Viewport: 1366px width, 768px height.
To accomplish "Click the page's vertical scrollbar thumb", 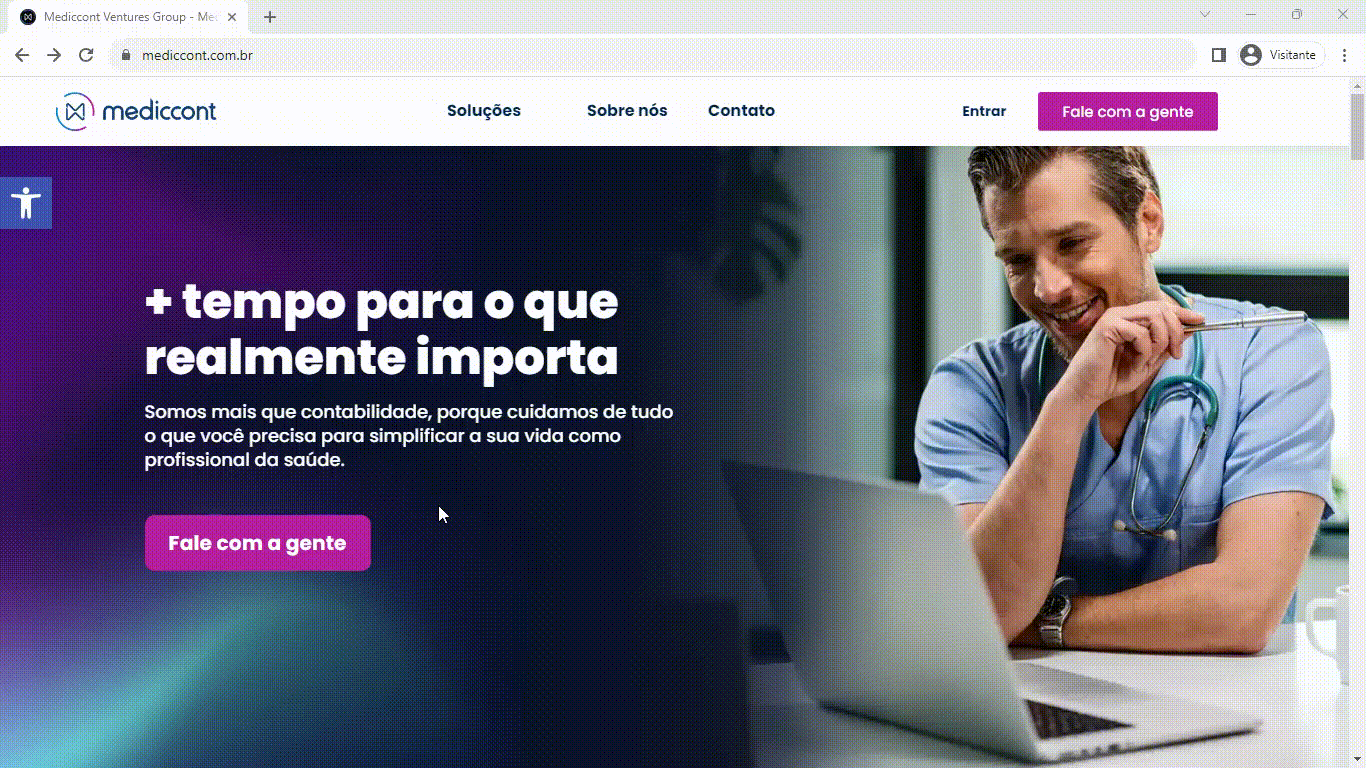I will click(1357, 127).
